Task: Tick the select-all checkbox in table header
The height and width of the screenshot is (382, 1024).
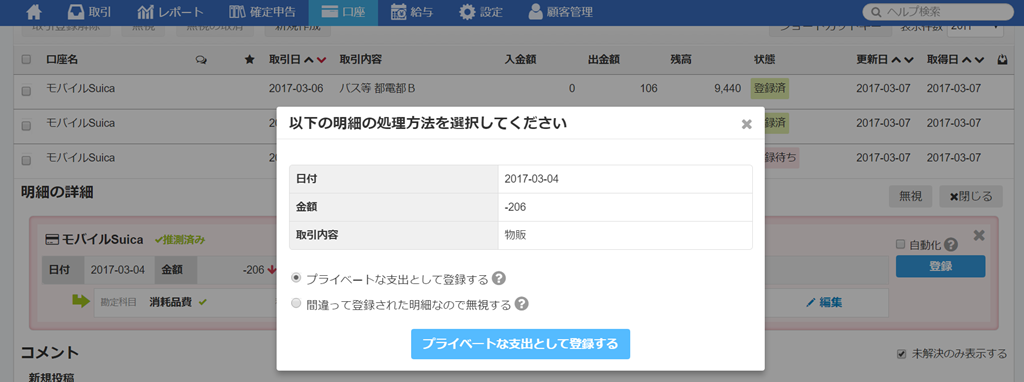Action: tap(26, 59)
